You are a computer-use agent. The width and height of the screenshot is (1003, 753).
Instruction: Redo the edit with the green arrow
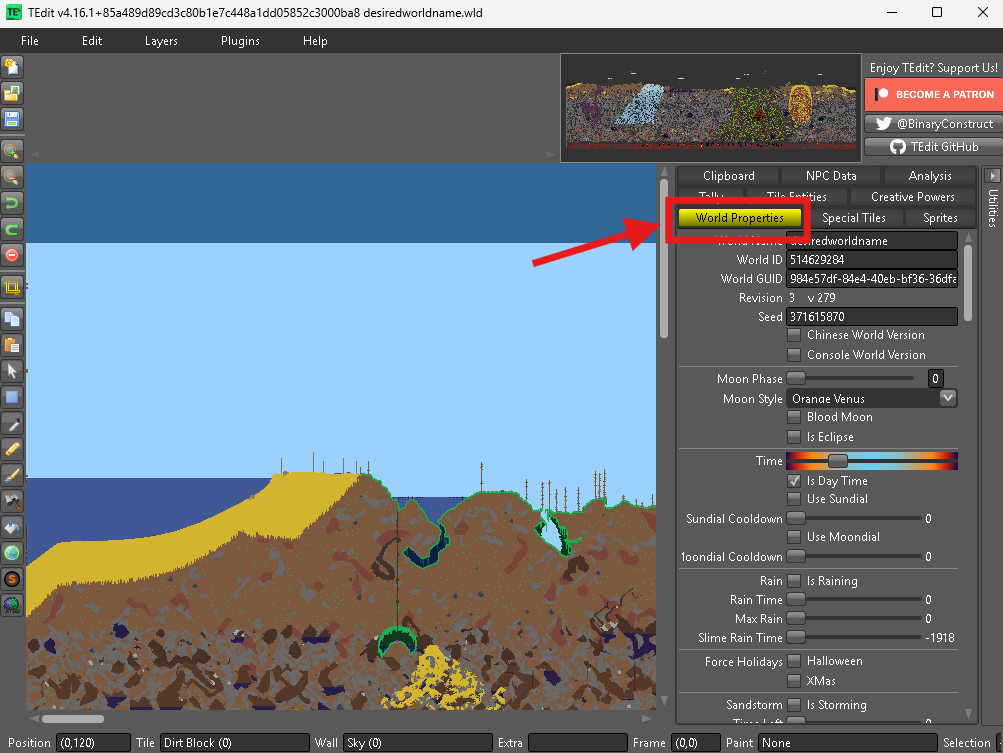12,229
